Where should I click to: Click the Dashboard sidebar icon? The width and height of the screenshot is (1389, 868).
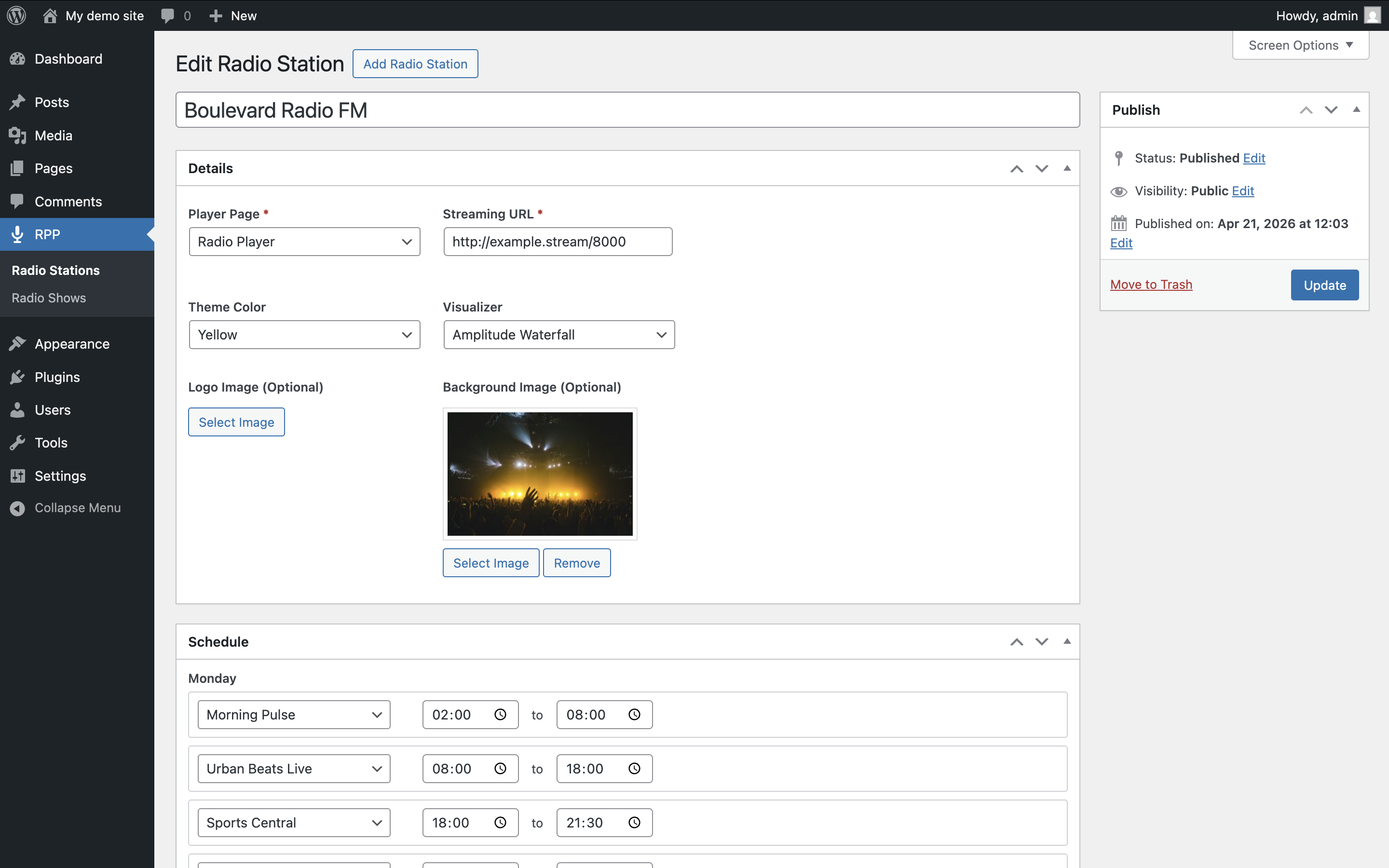coord(17,58)
